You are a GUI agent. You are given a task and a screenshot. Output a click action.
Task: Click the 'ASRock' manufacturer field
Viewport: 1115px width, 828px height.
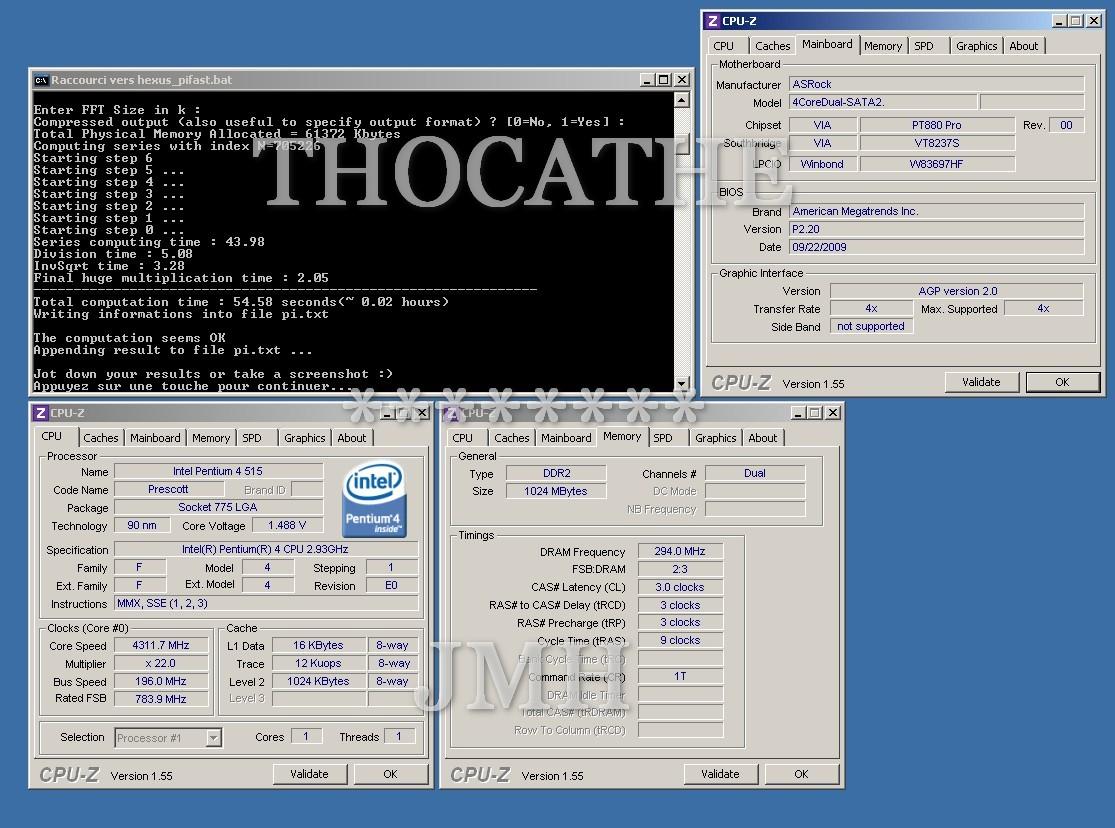937,84
